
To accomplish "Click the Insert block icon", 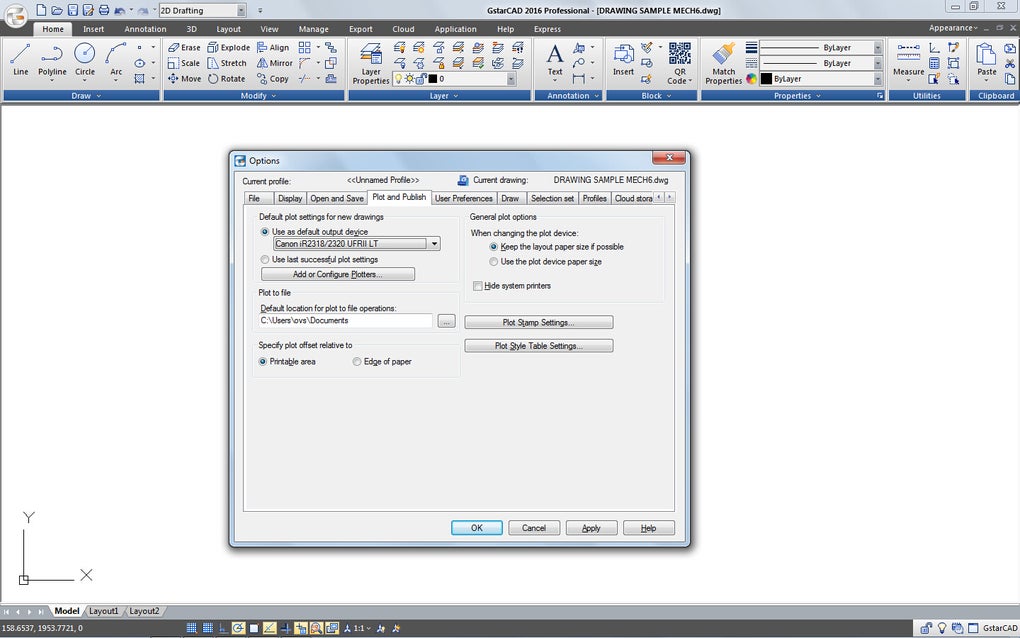I will point(623,59).
